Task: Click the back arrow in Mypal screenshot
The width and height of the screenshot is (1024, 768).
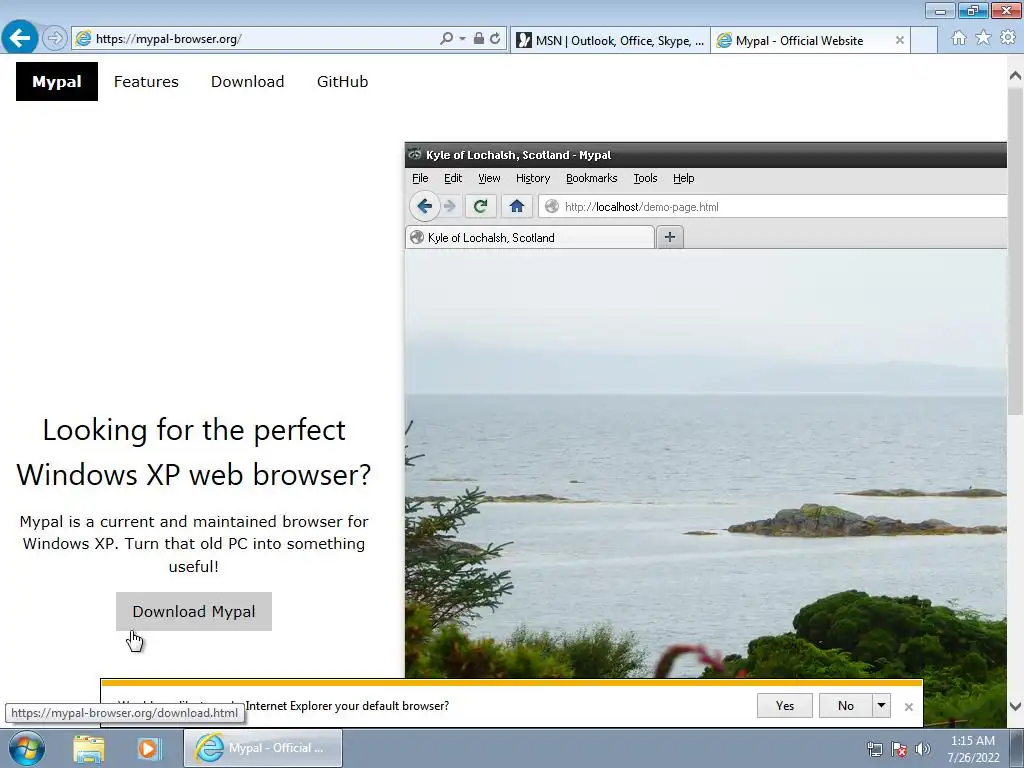Action: pyautogui.click(x=424, y=206)
